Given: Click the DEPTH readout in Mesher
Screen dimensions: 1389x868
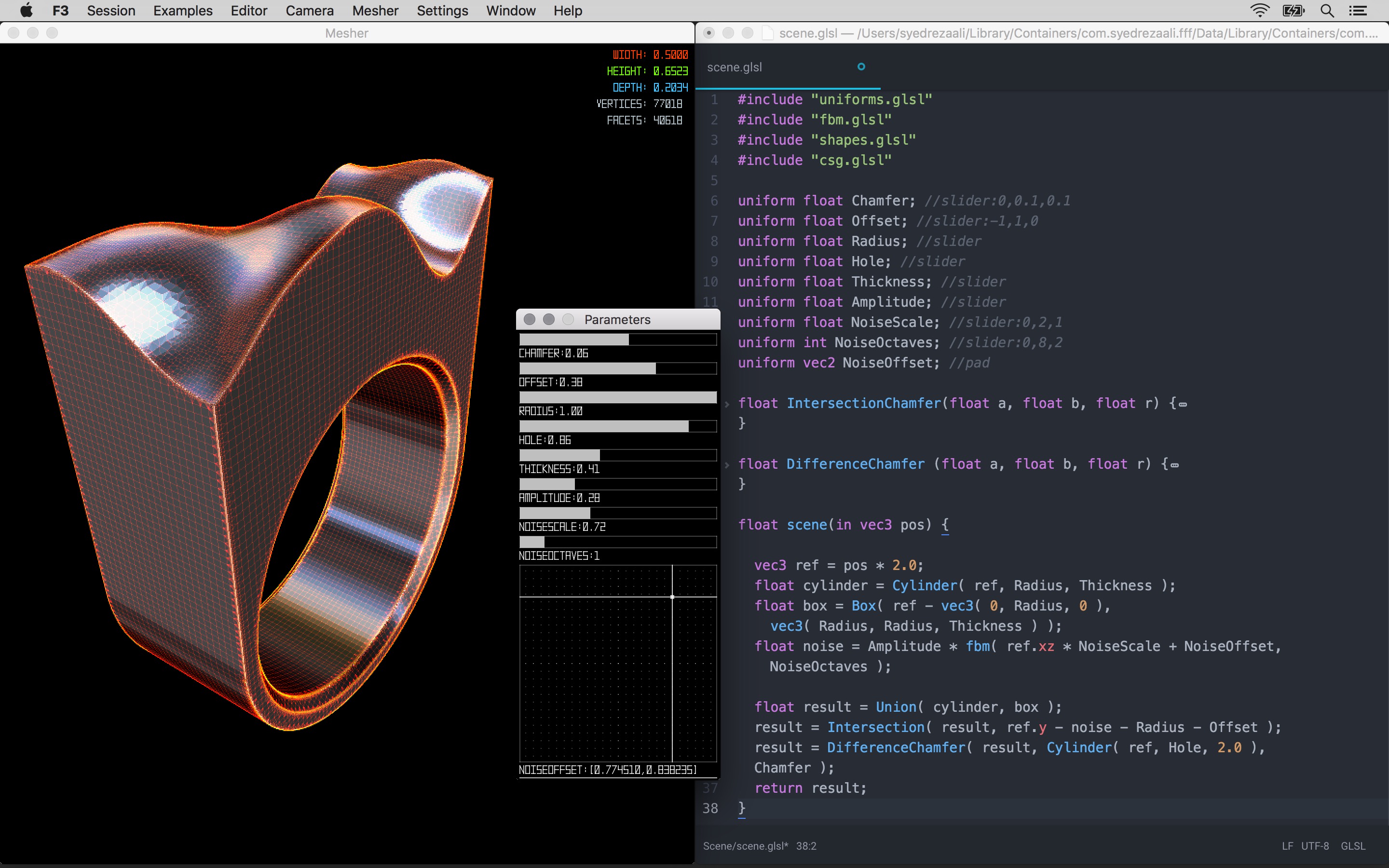Looking at the screenshot, I should tap(650, 87).
